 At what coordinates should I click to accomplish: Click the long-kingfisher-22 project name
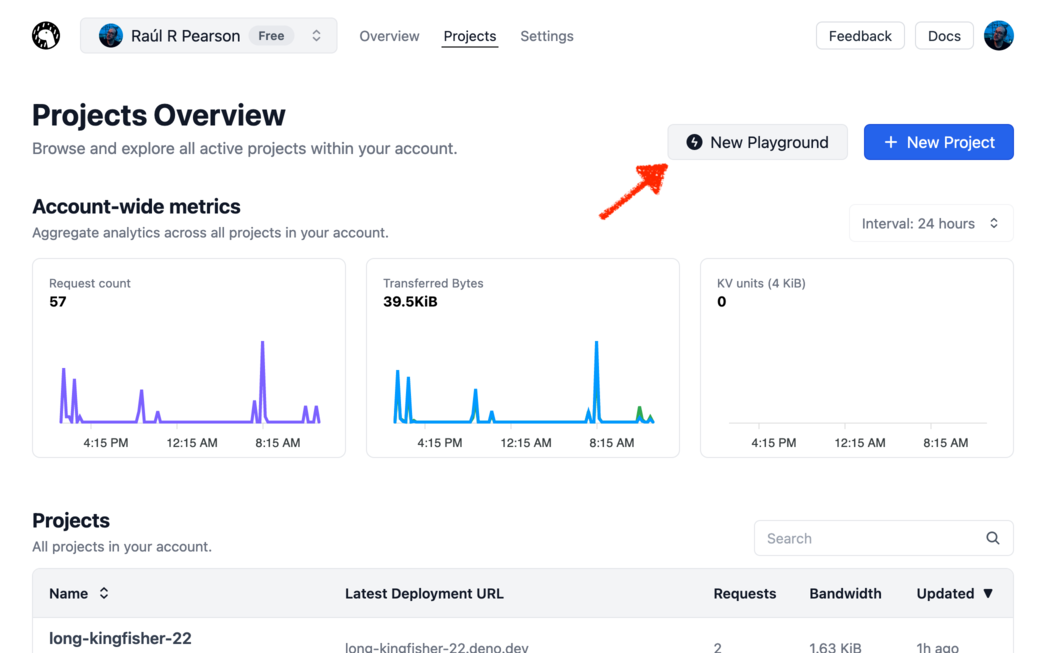point(120,638)
